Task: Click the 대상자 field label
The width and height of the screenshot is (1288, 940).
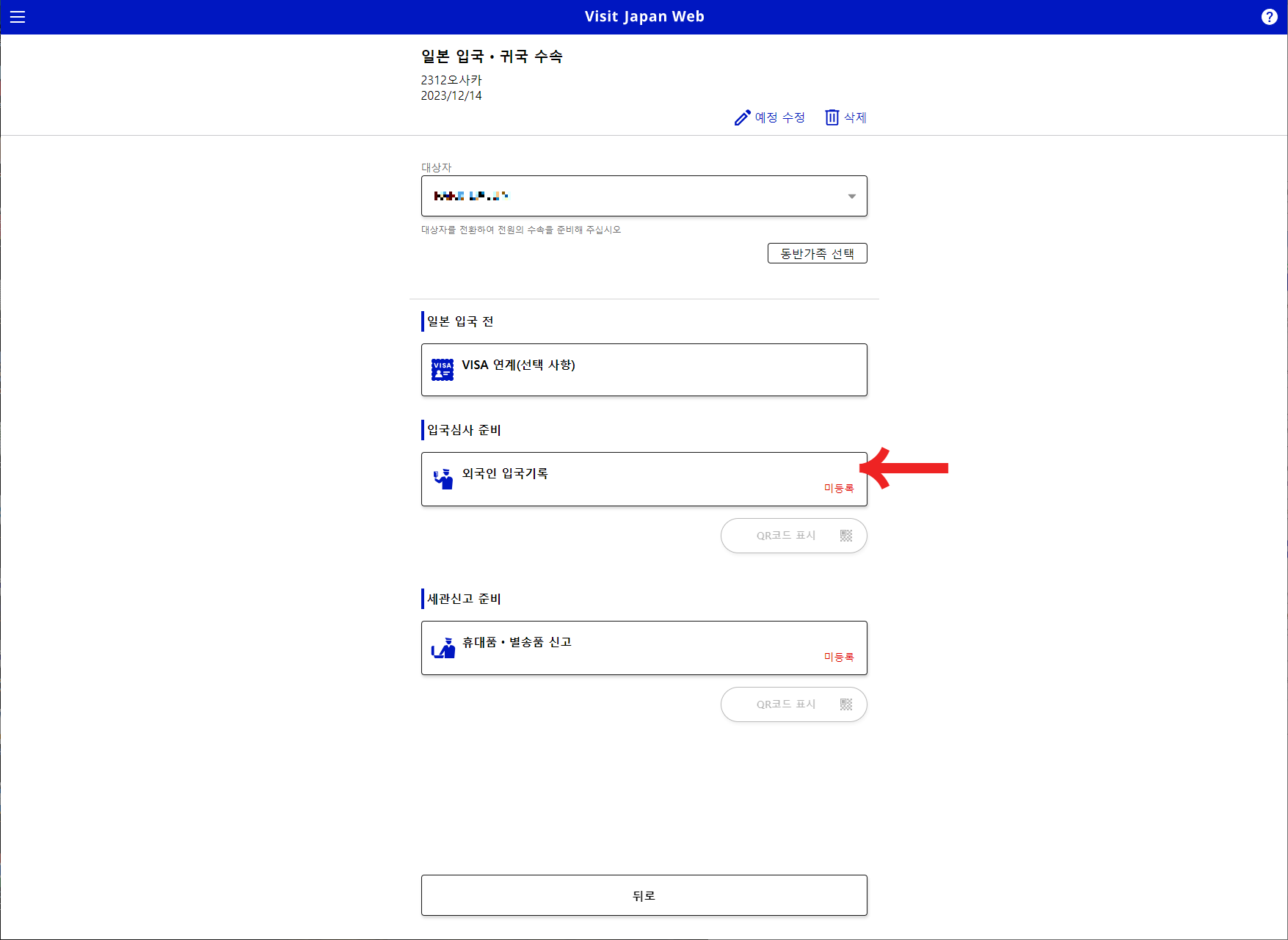Action: 436,167
